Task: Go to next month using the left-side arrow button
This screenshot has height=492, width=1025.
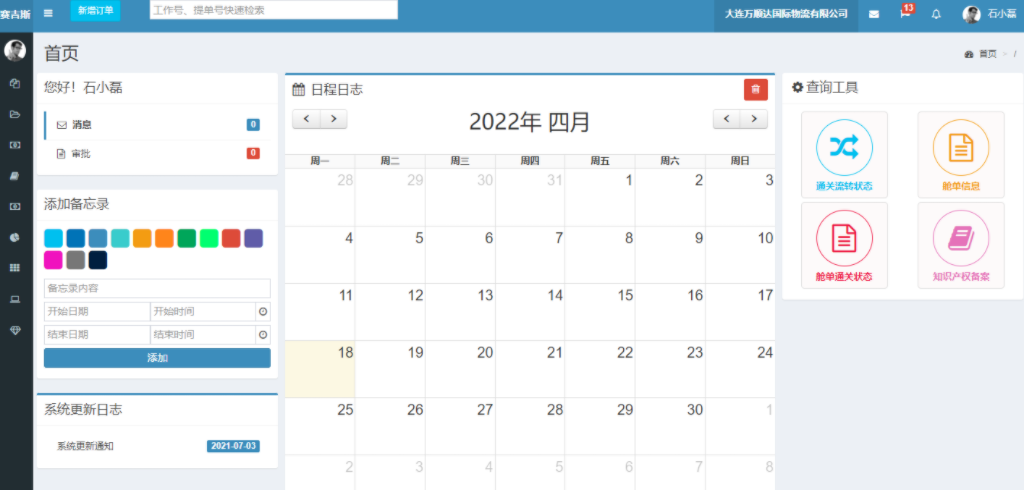Action: pos(333,119)
